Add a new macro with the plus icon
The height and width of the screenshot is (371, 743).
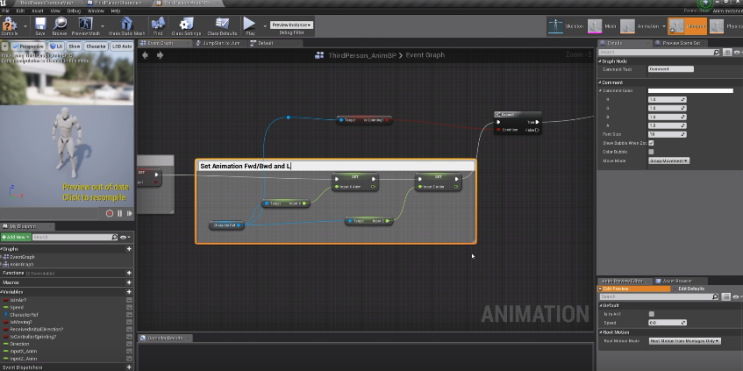pyautogui.click(x=129, y=282)
